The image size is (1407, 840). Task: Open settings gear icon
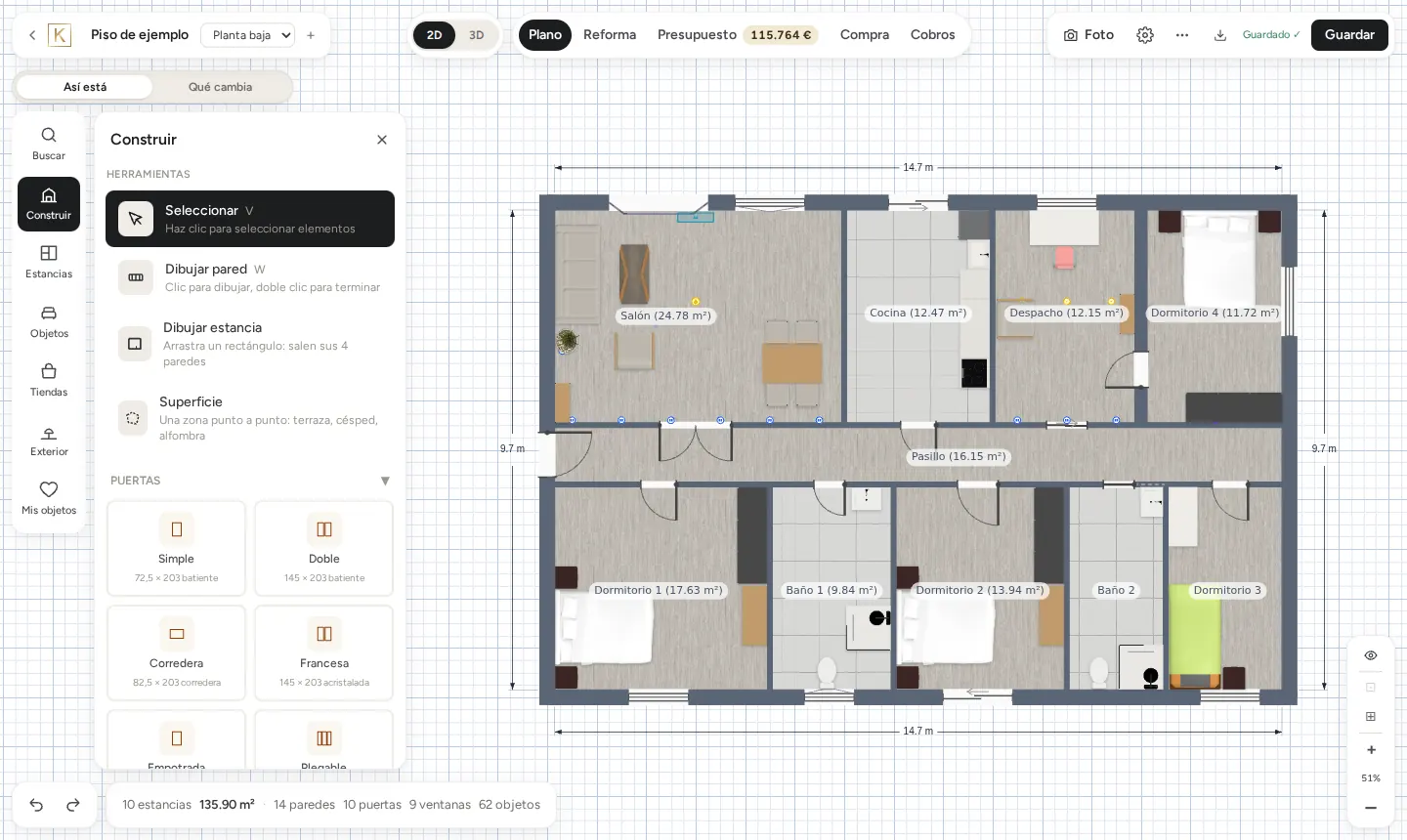[x=1145, y=35]
